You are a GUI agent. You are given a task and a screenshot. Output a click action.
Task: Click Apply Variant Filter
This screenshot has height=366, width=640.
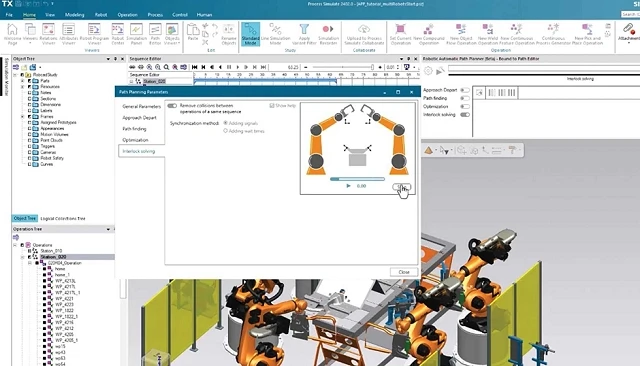point(304,34)
